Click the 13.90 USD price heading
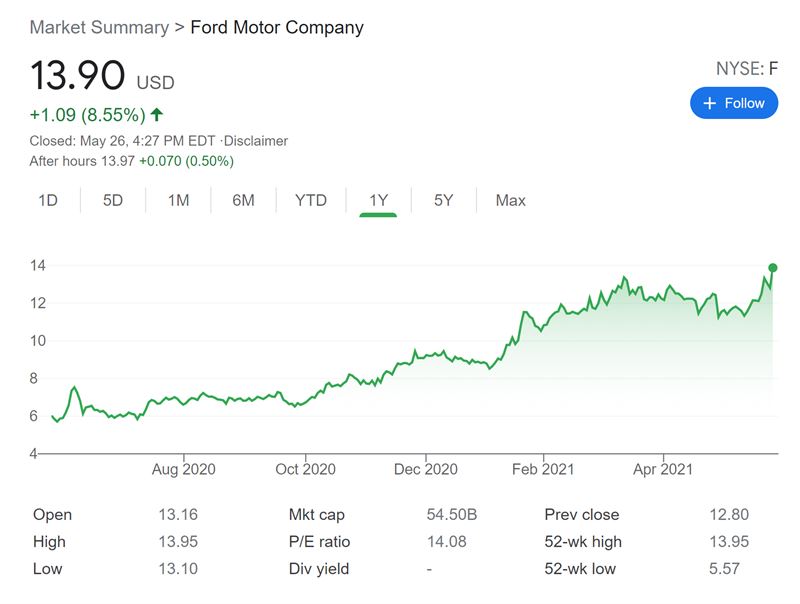 (78, 77)
